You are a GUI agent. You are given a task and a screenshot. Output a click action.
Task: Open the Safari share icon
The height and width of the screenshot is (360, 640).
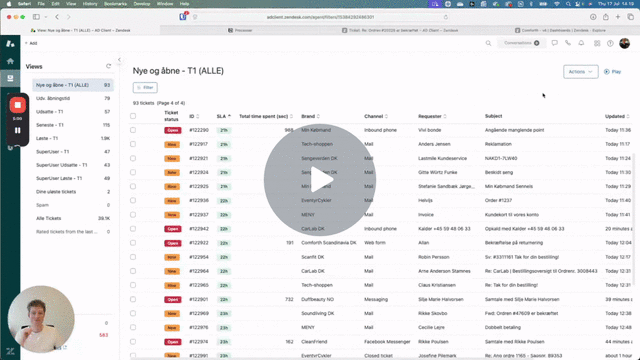pos(606,17)
